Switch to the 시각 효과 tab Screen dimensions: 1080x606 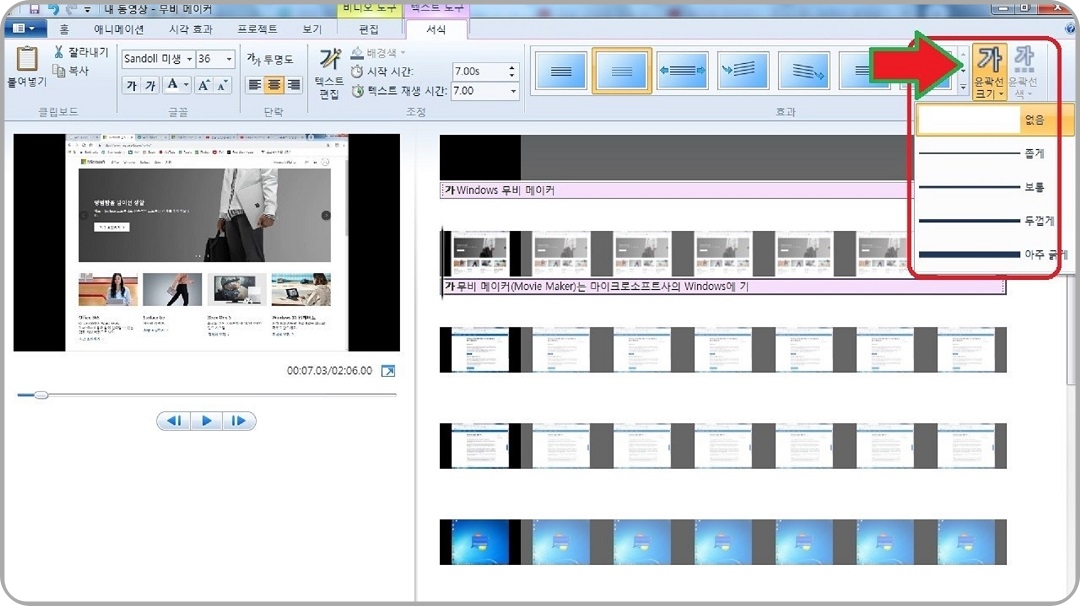coord(191,30)
